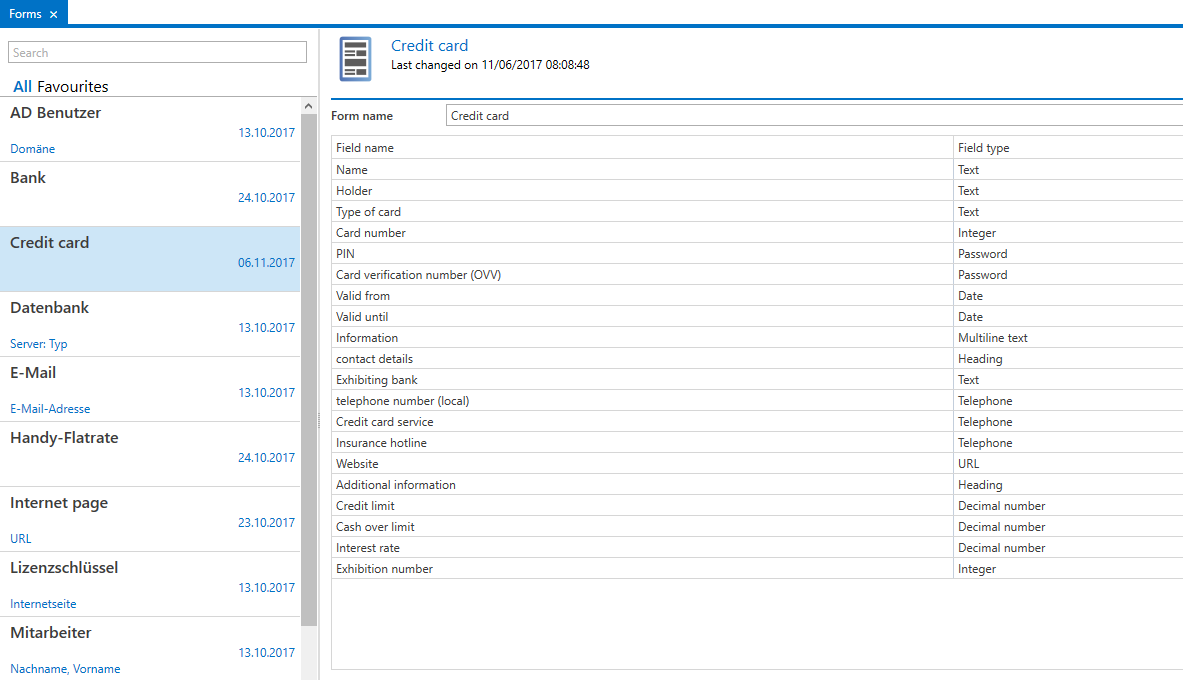Click the Credit card form icon
The width and height of the screenshot is (1183, 680).
point(355,58)
